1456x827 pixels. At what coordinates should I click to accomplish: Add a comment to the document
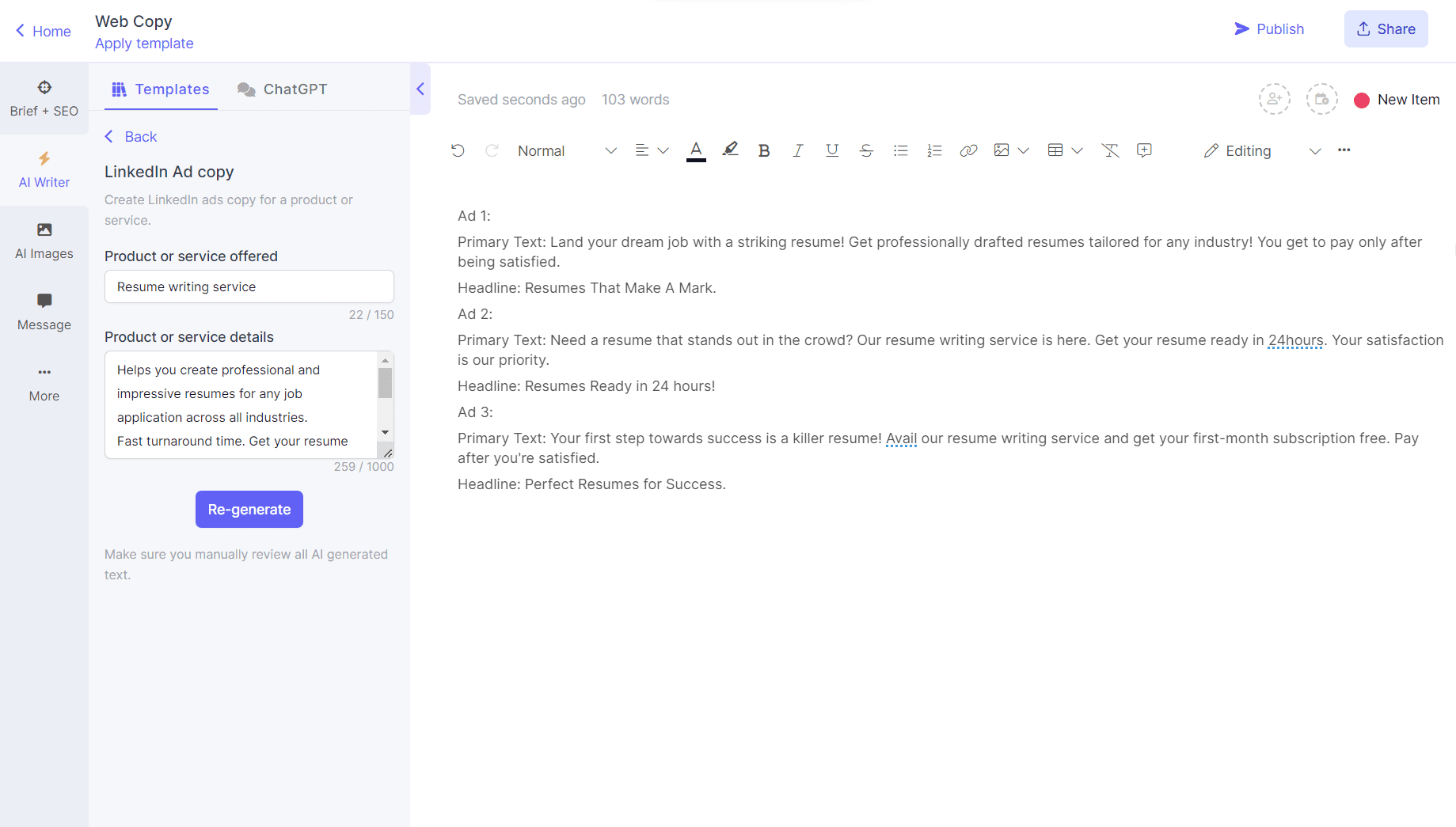coord(1144,150)
